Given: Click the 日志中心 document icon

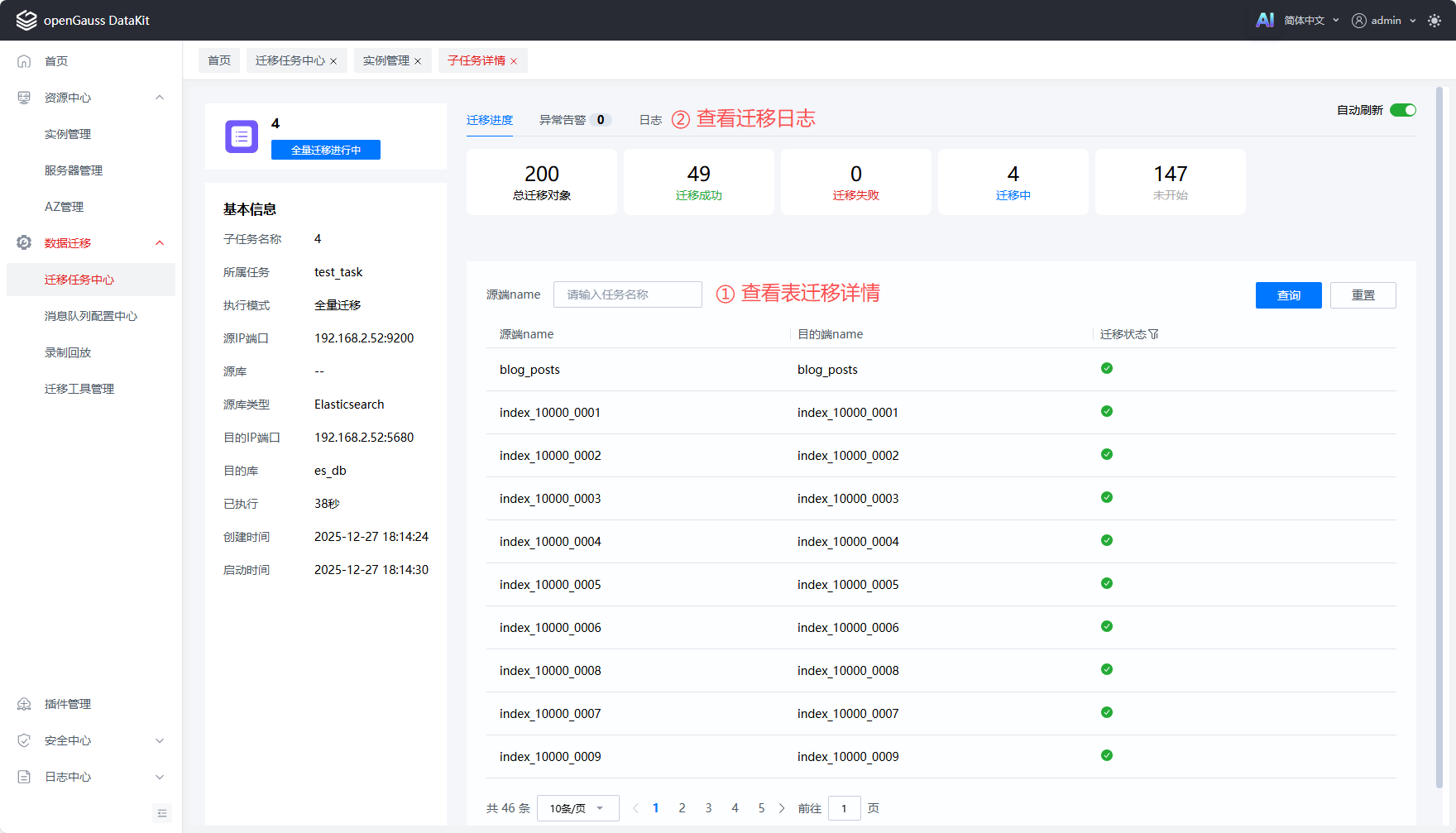Looking at the screenshot, I should tap(24, 777).
